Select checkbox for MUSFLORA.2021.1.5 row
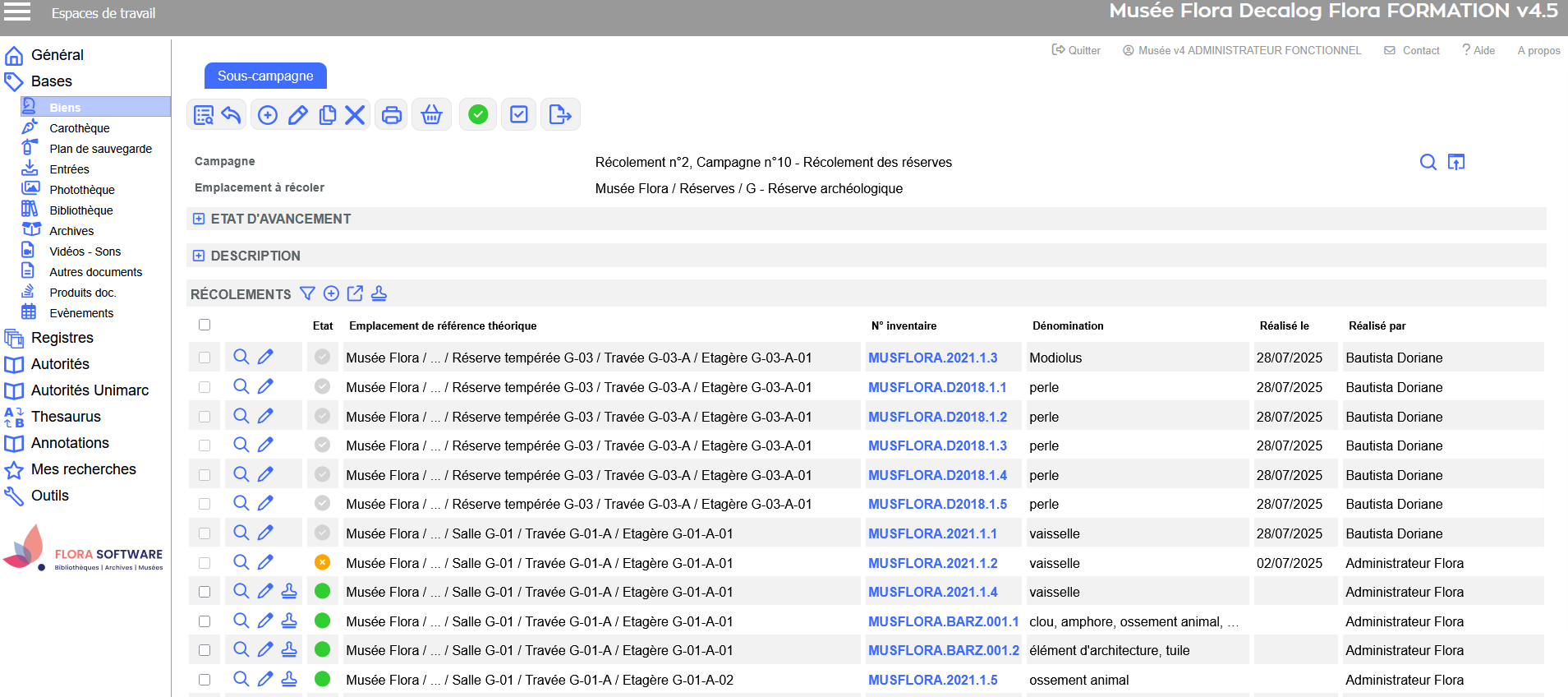1568x697 pixels. (205, 680)
